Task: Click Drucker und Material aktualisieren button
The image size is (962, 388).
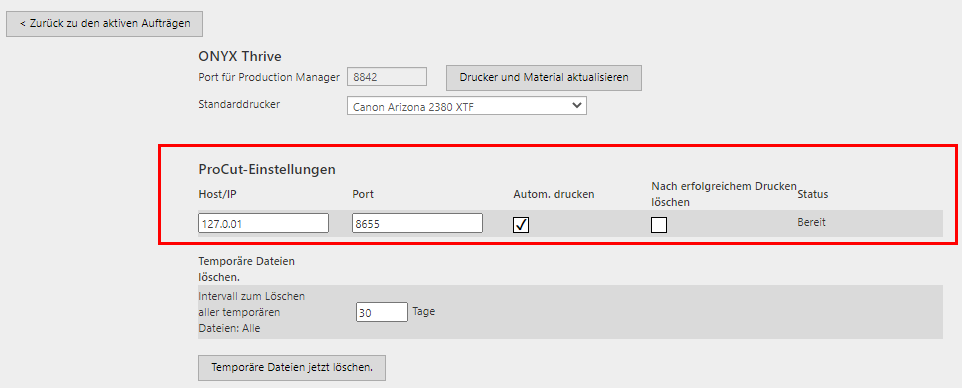Action: point(544,78)
